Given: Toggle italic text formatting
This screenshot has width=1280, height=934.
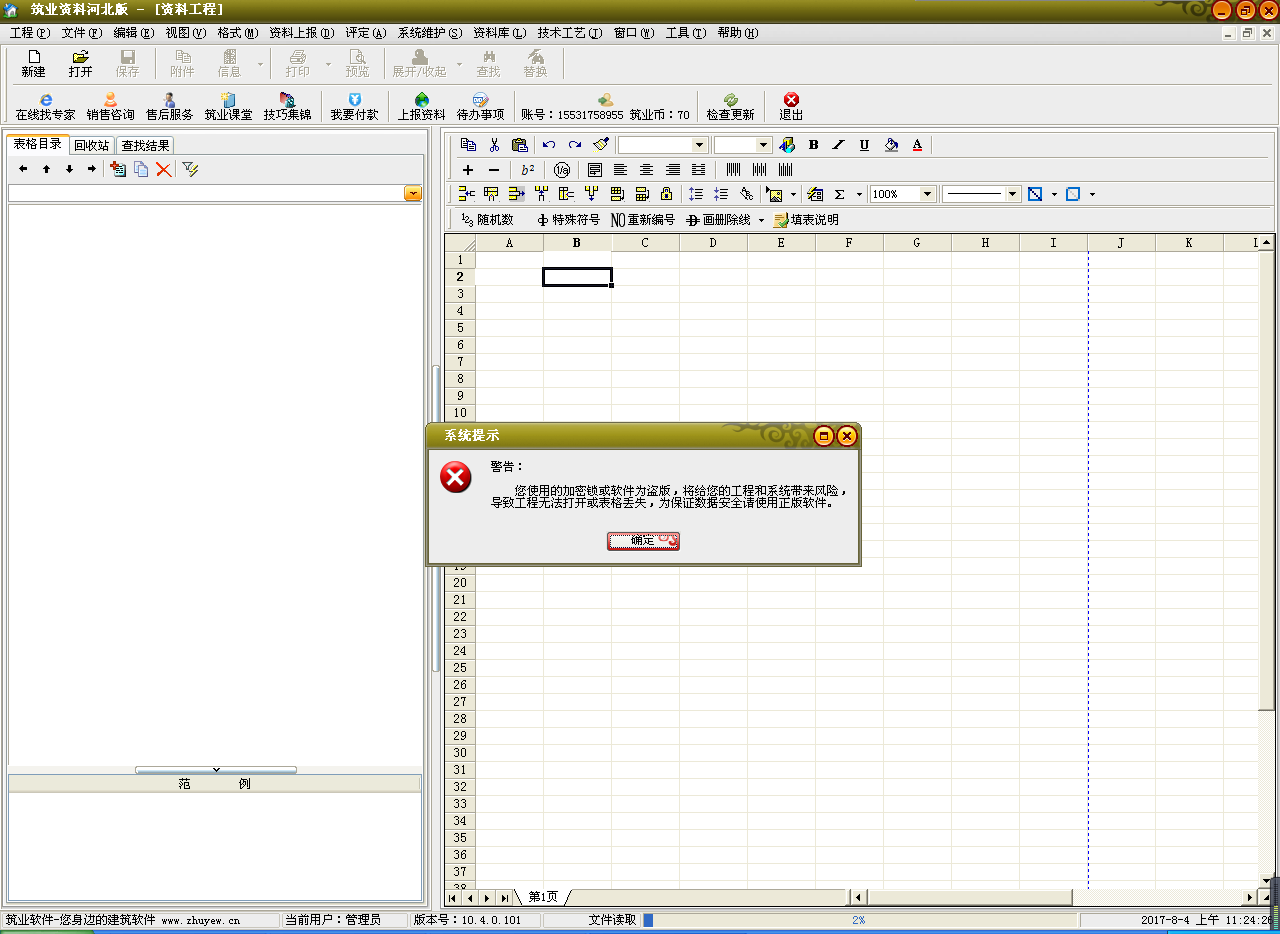Looking at the screenshot, I should [x=838, y=145].
